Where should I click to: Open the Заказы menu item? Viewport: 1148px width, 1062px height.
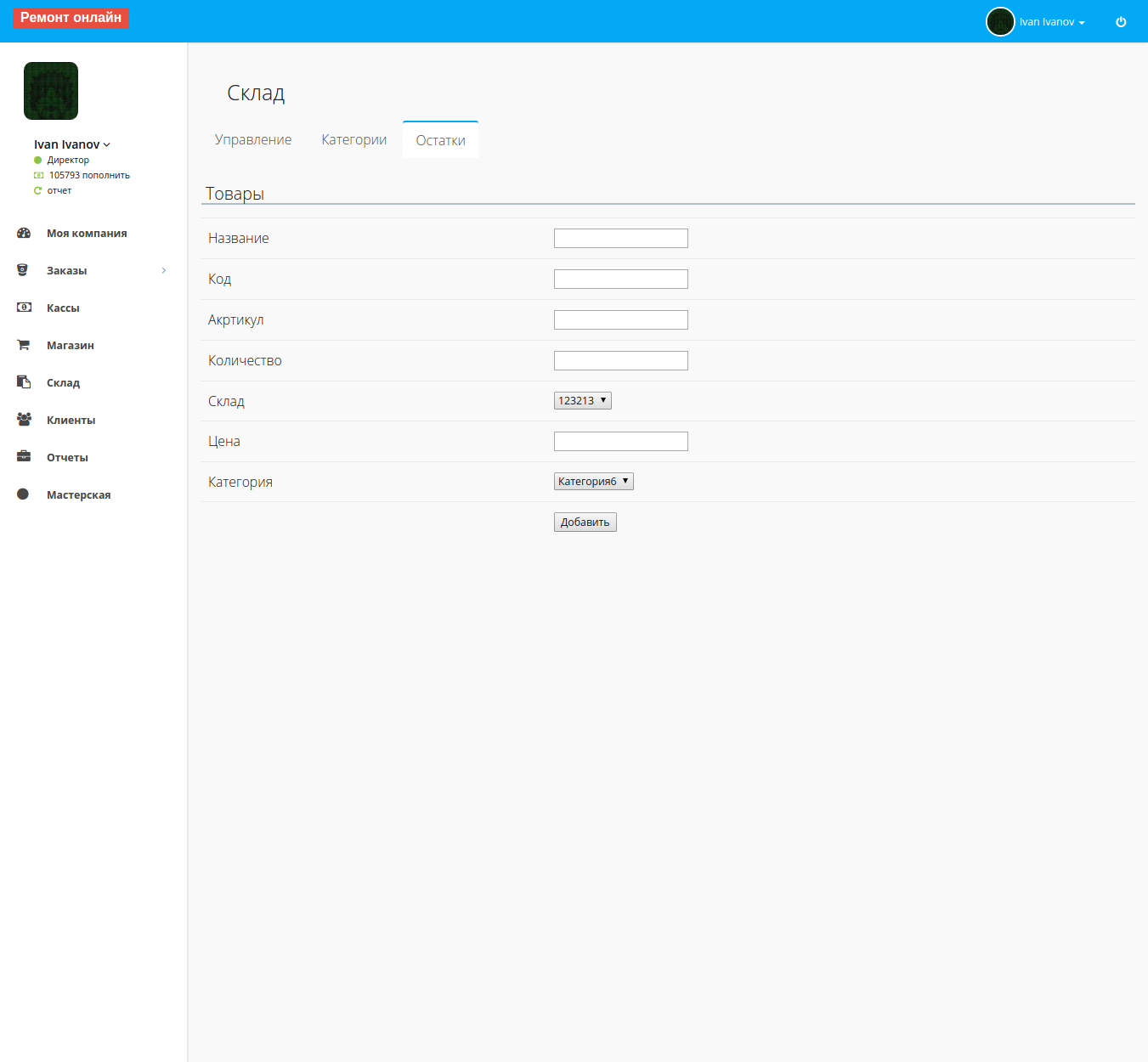tap(67, 271)
